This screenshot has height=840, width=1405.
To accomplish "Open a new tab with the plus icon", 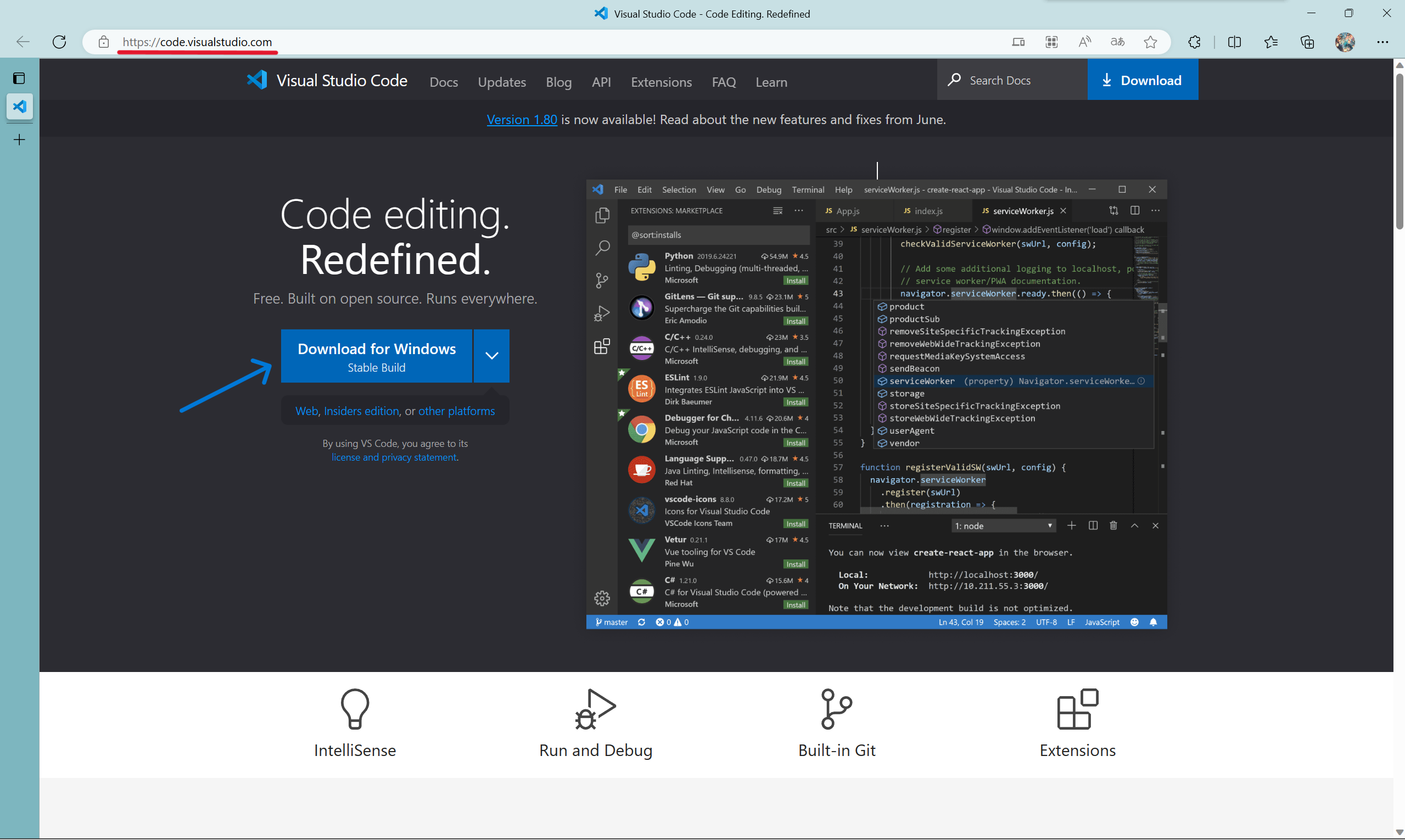I will pos(19,140).
